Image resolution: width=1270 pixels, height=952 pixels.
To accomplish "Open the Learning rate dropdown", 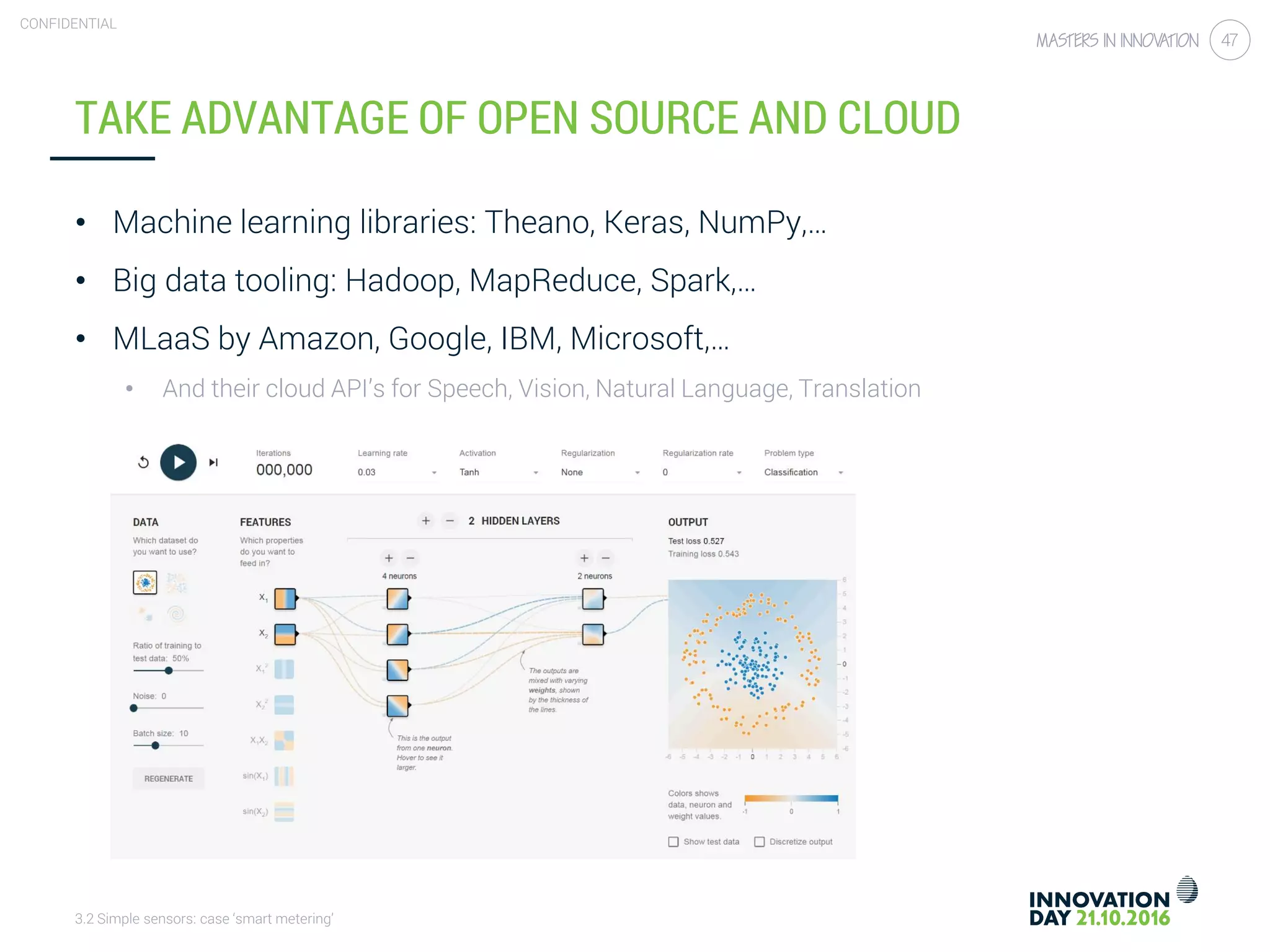I will (x=397, y=472).
